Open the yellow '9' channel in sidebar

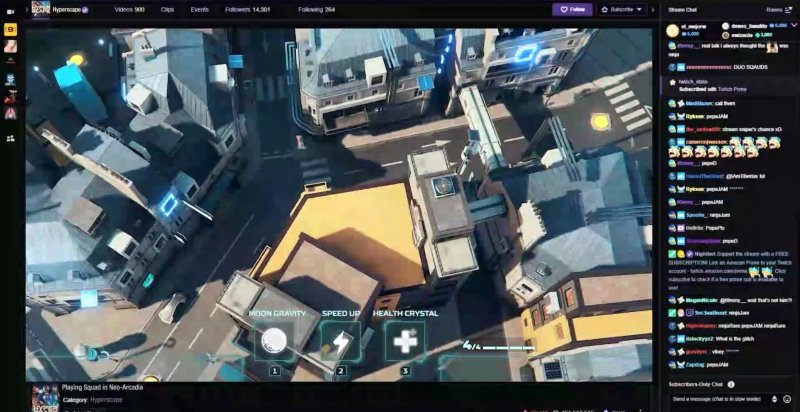click(10, 30)
